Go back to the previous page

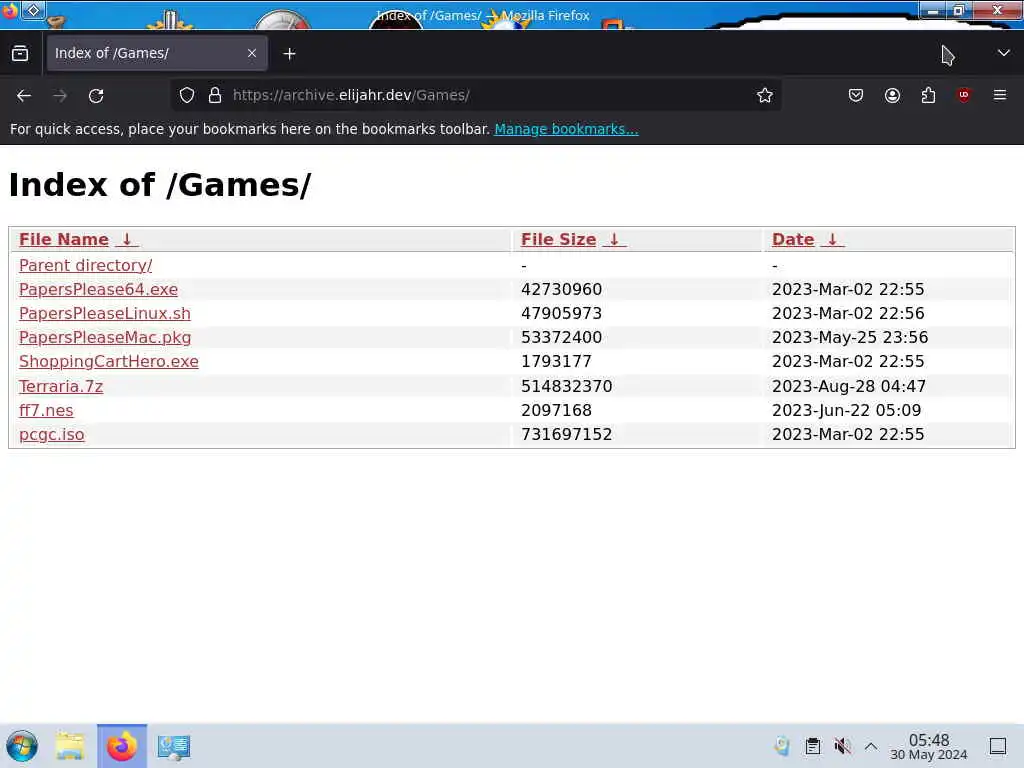coord(24,96)
